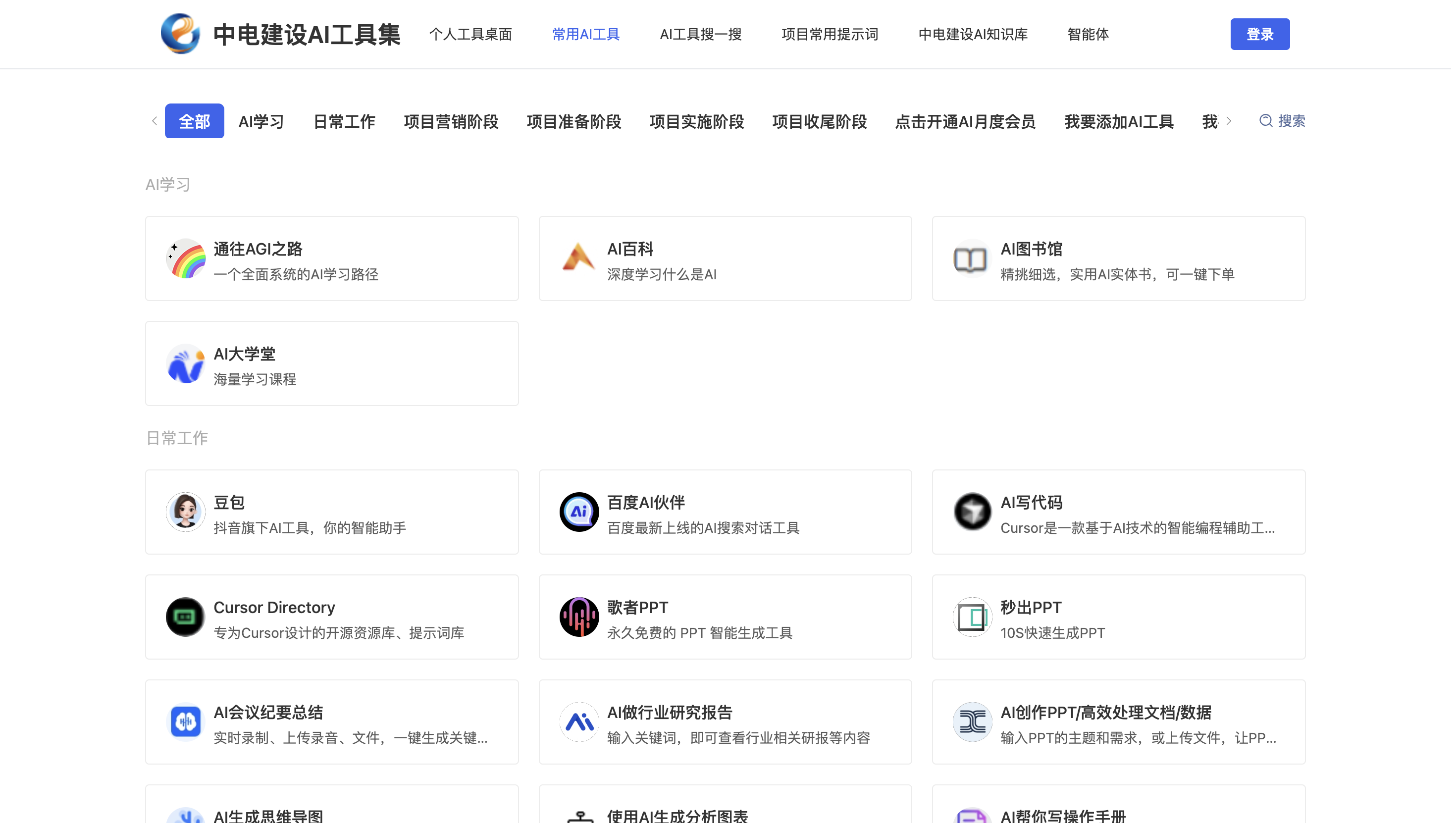The image size is (1456, 823).
Task: Open the AI百科 card title
Action: (632, 249)
